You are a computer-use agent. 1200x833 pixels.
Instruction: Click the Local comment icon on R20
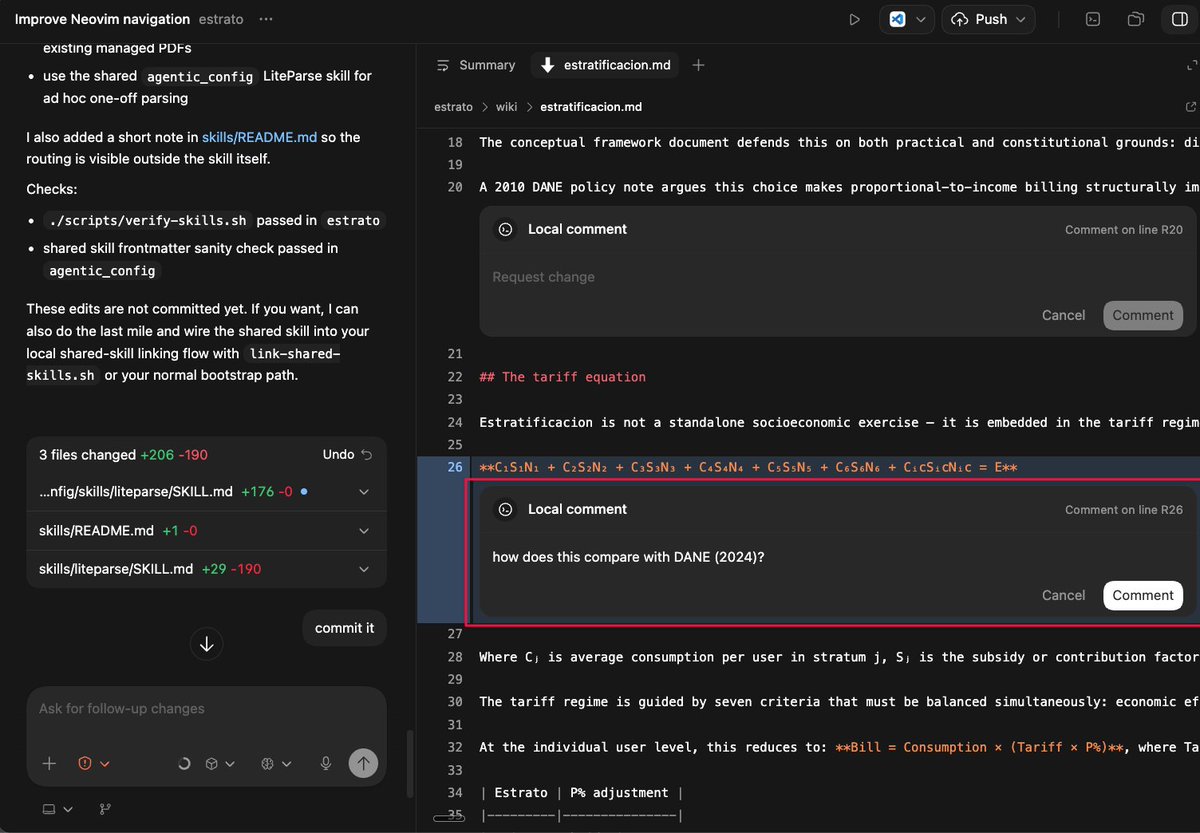[506, 229]
